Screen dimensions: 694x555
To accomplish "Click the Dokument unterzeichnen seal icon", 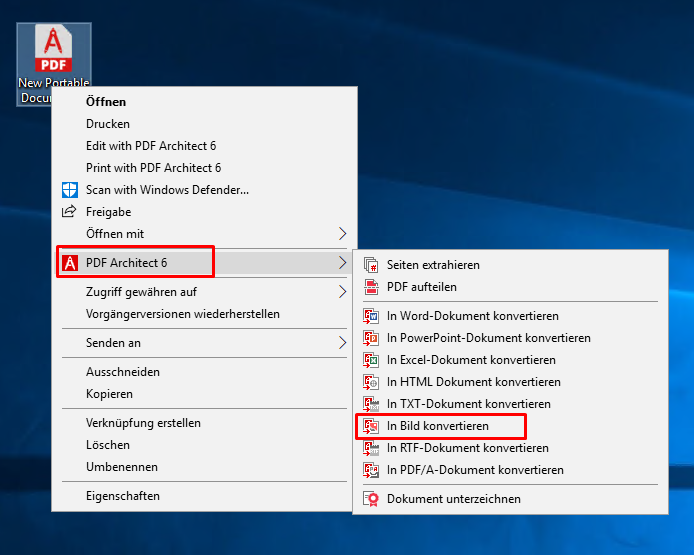I will point(371,499).
